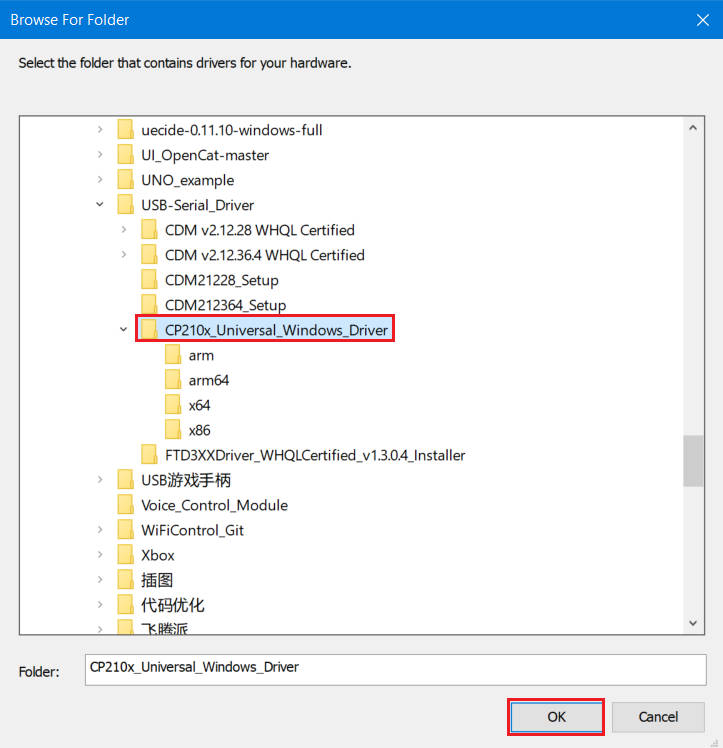Click the FTD3XXDriver installer folder icon
Screen dimensions: 723x748
pyautogui.click(x=149, y=455)
